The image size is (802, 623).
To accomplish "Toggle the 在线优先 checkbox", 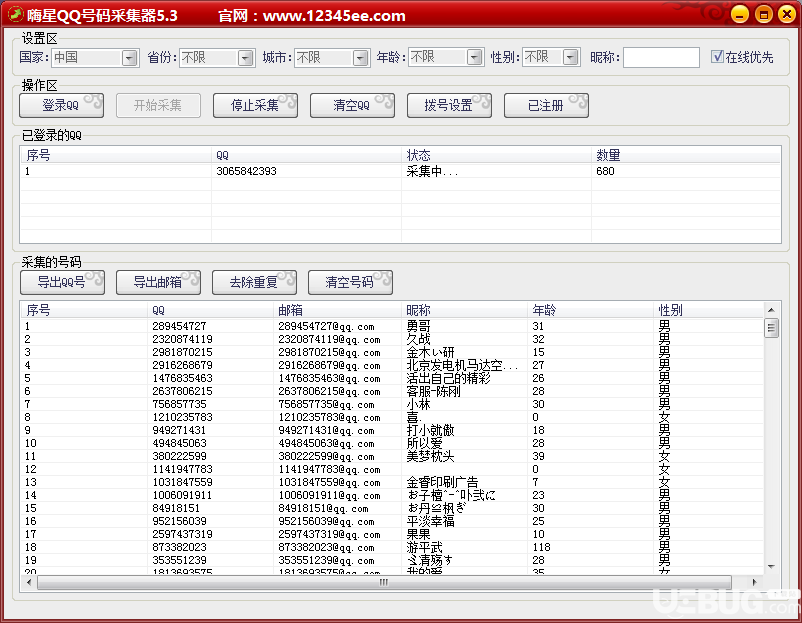I will coord(717,56).
